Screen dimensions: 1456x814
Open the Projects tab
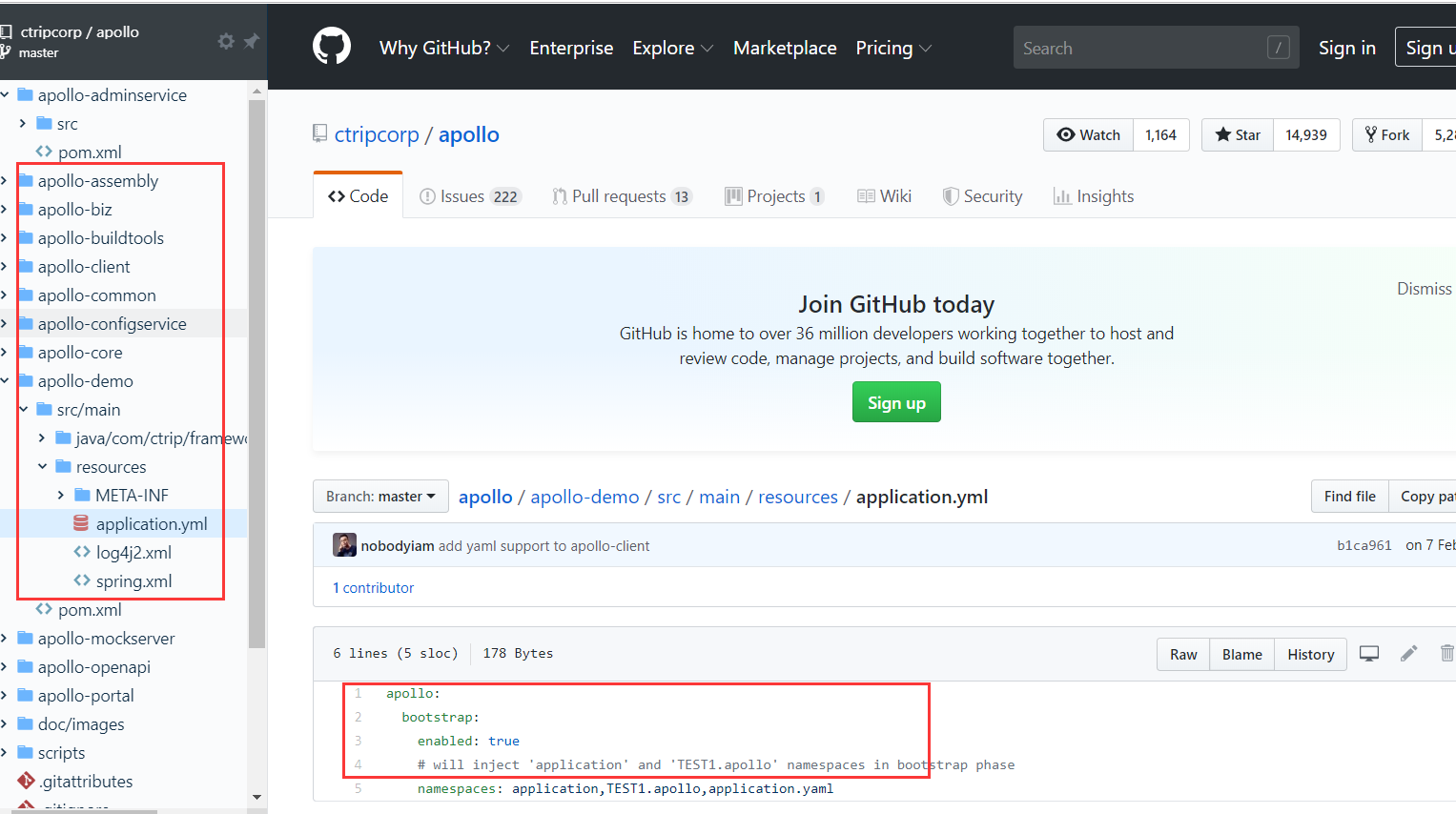(x=774, y=196)
